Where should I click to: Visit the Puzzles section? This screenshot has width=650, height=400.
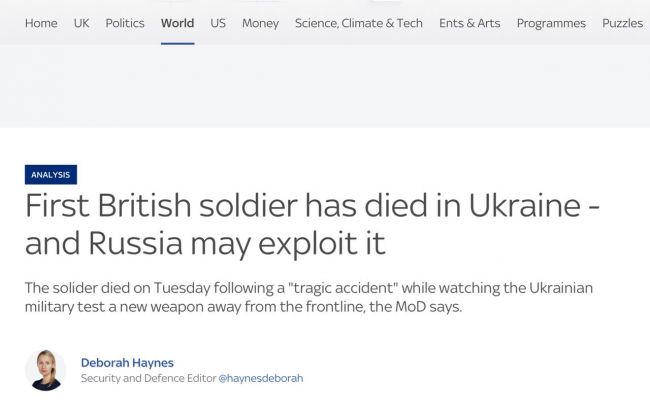[x=622, y=23]
